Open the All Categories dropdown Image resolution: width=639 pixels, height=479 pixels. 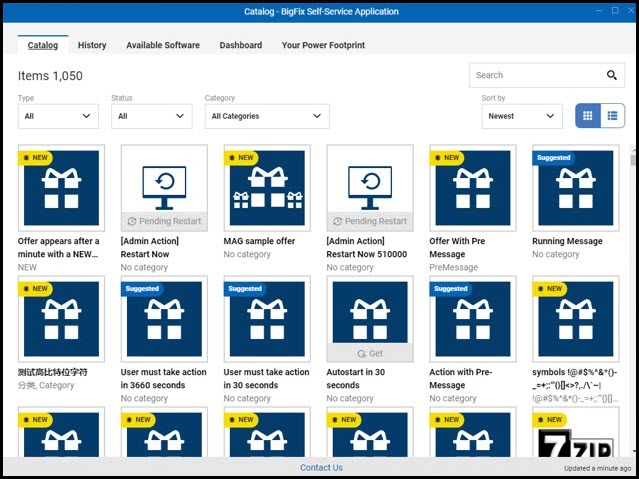click(266, 116)
